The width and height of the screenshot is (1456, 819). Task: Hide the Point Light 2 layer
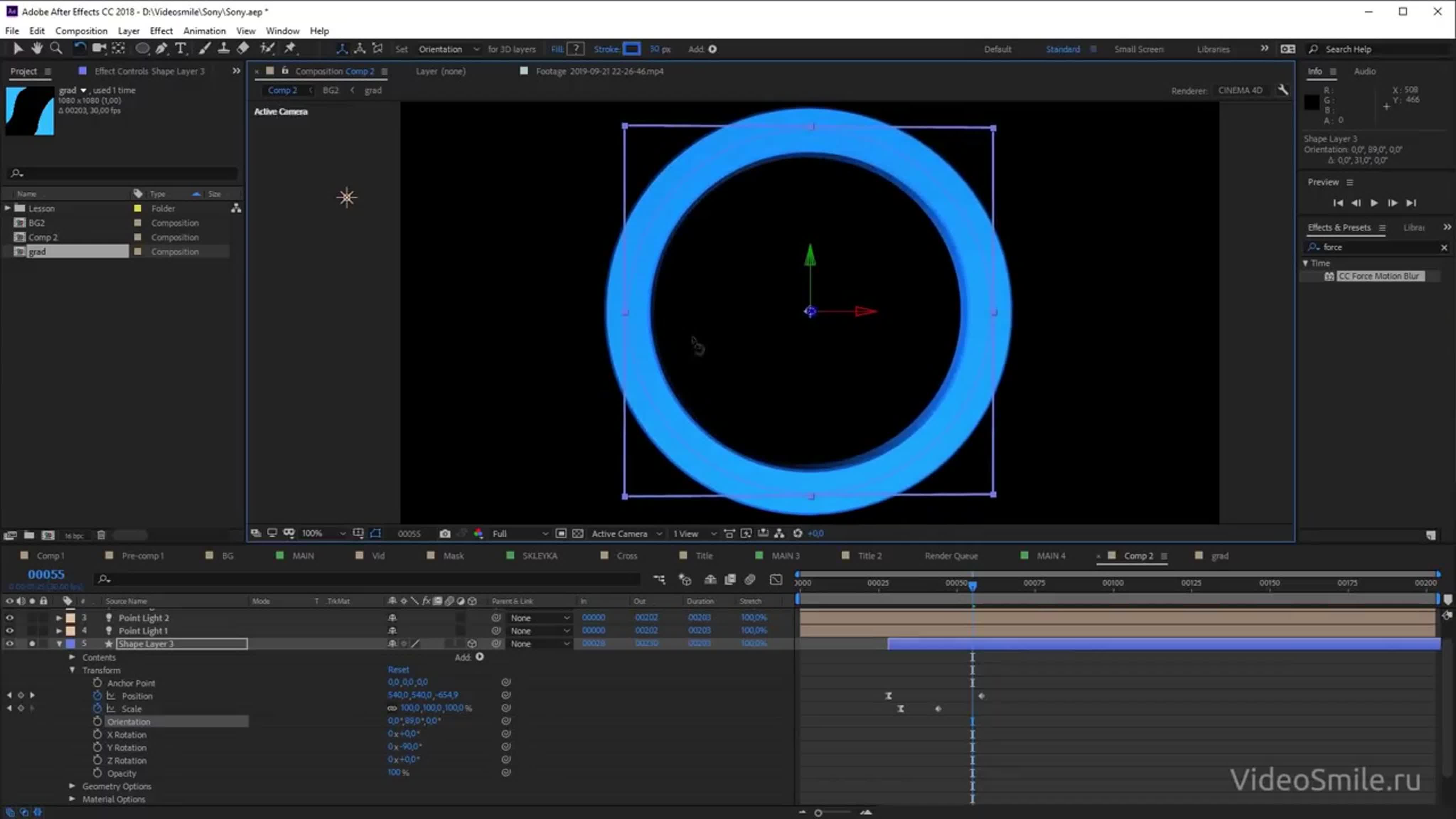click(9, 617)
